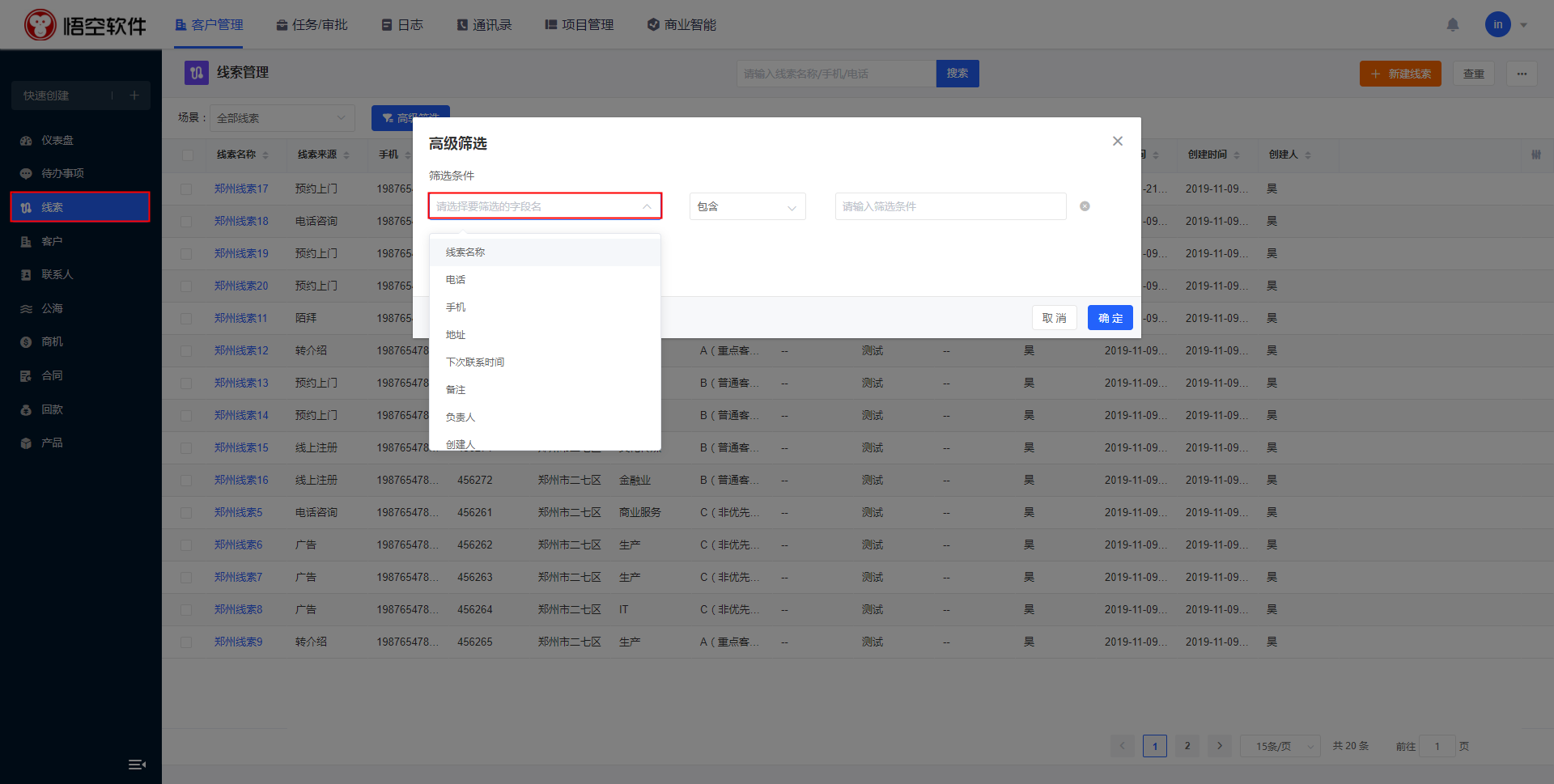This screenshot has width=1554, height=784.
Task: Click the 取消 button
Action: click(x=1054, y=318)
